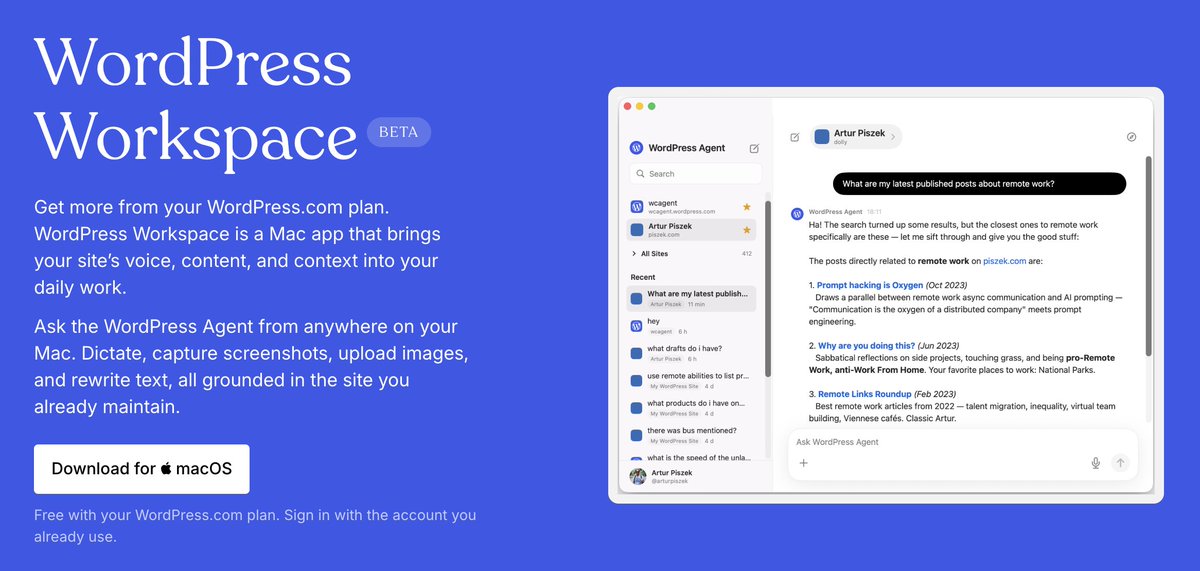Viewport: 1200px width, 571px height.
Task: Click the Download for macOS button
Action: (141, 469)
